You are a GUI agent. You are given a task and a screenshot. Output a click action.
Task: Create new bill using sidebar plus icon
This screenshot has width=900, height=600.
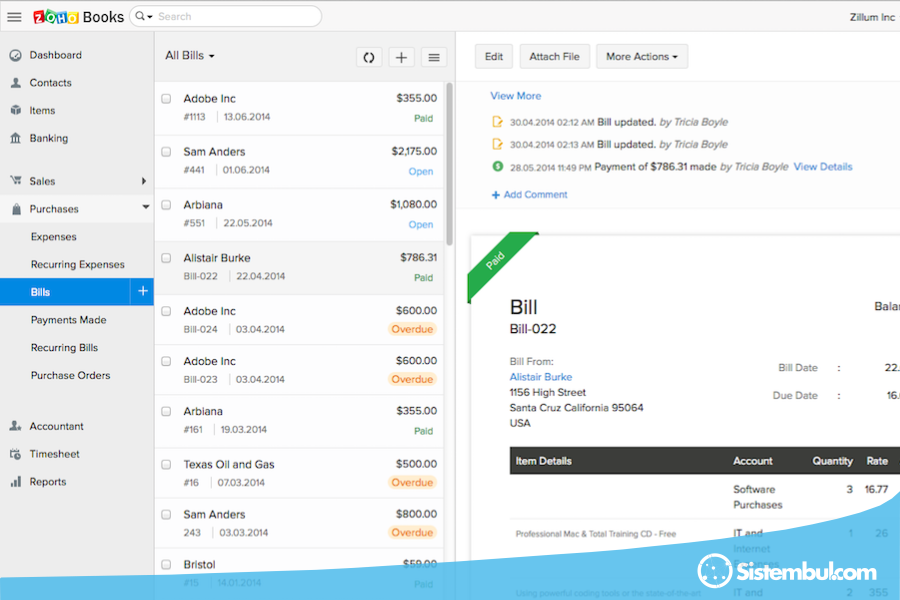pyautogui.click(x=142, y=292)
